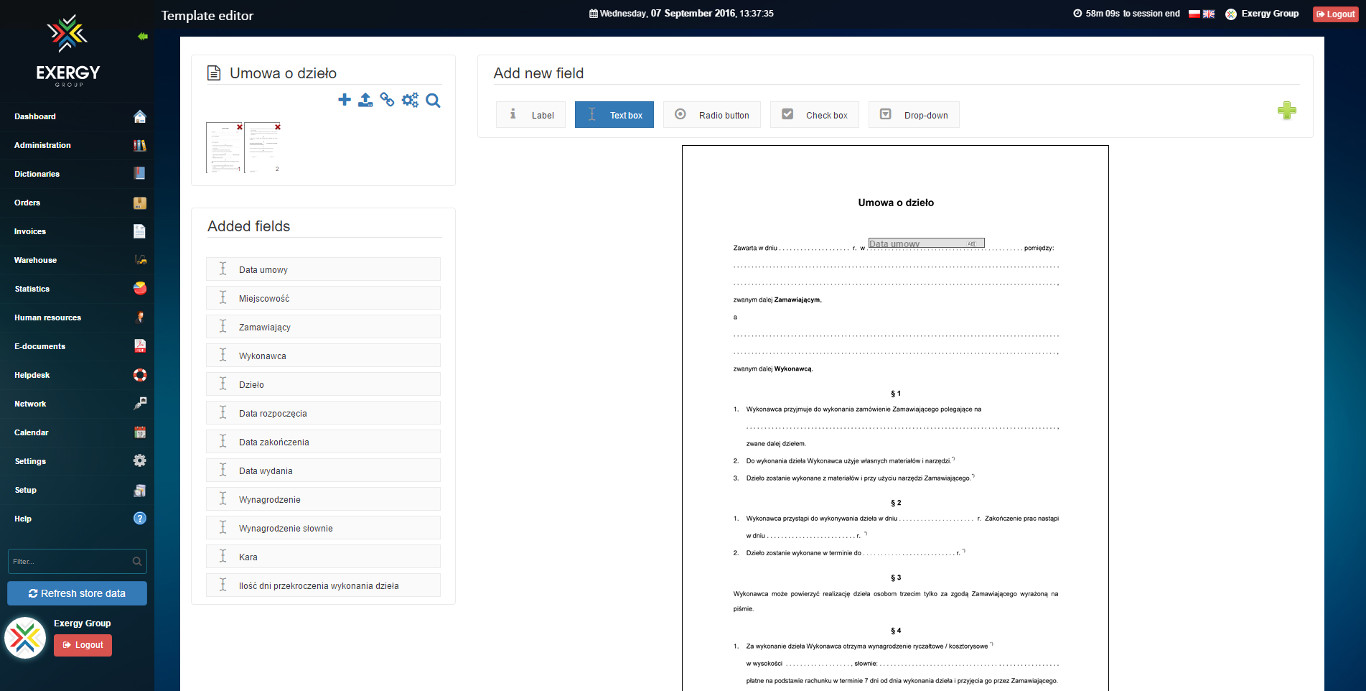Open template settings via the gears icon
Viewport: 1366px width, 691px height.
click(410, 100)
